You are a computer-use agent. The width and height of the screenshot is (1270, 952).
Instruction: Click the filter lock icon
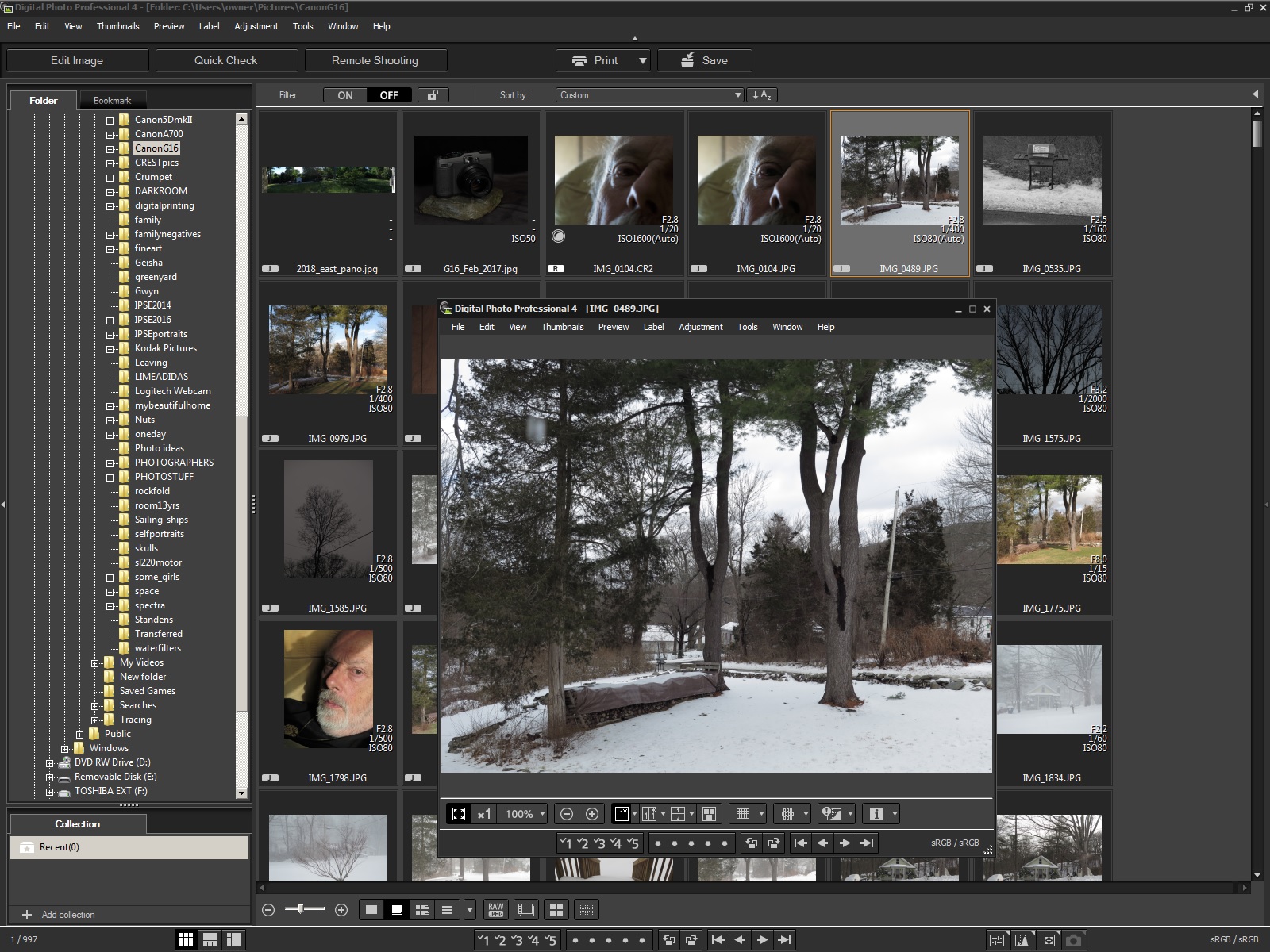tap(433, 95)
